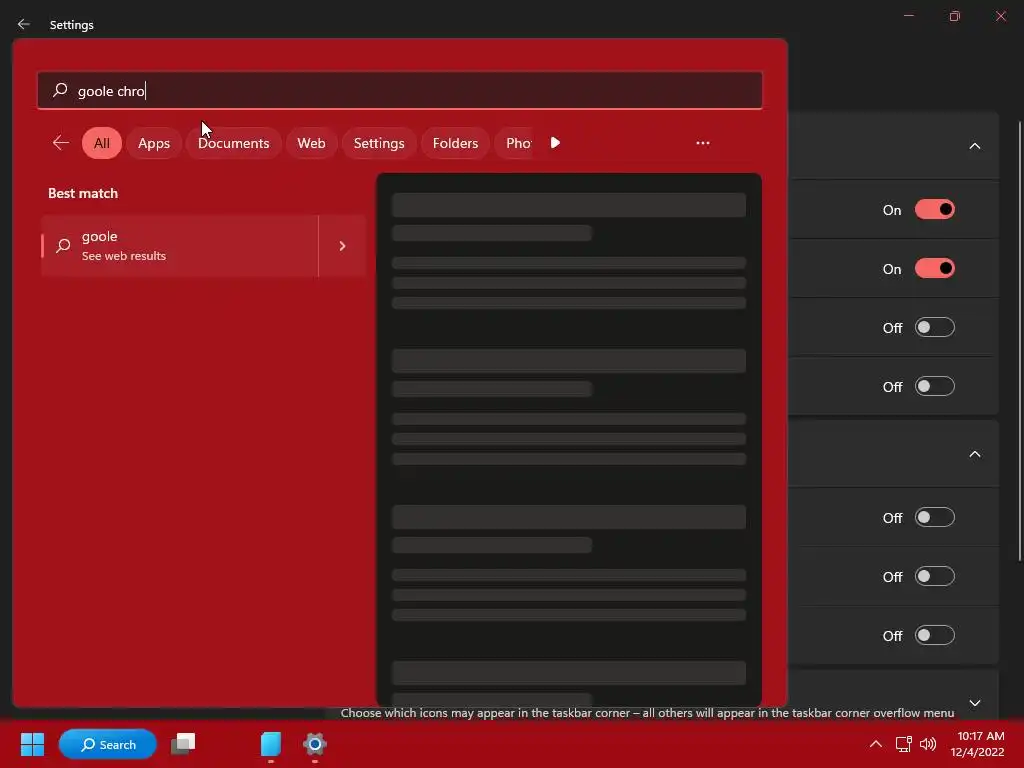Open the goole web results match
The height and width of the screenshot is (768, 1024).
[x=180, y=246]
